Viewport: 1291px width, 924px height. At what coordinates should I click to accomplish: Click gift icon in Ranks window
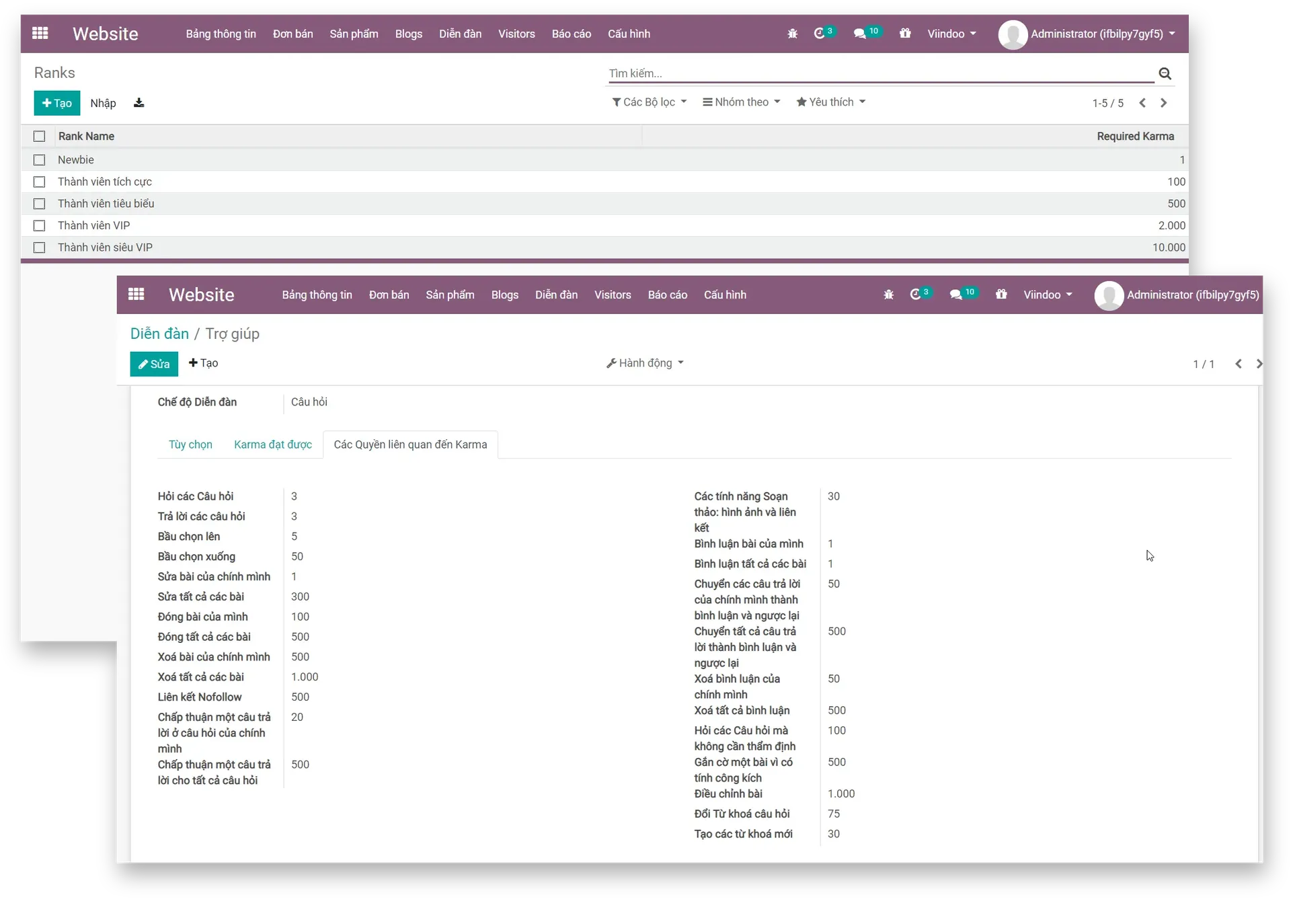coord(905,33)
